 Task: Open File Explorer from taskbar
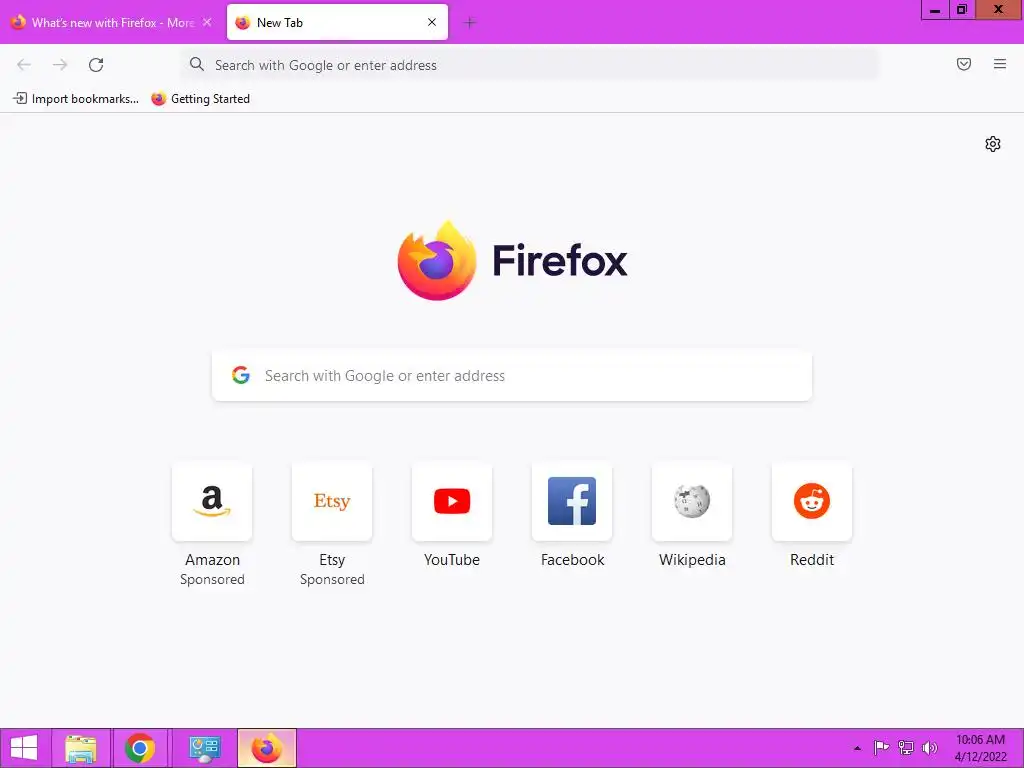point(81,748)
